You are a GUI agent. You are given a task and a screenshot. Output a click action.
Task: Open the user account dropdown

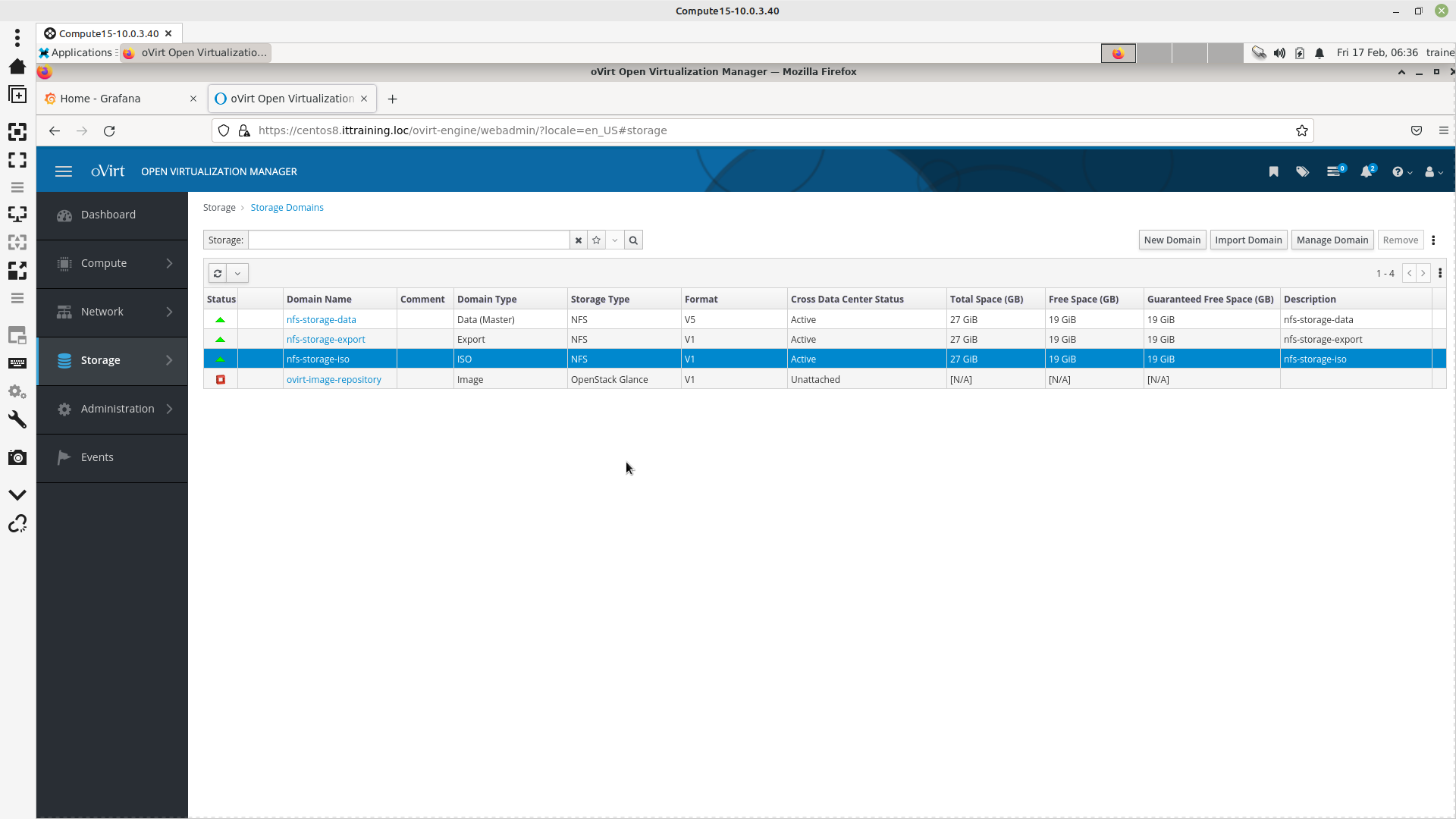pos(1433,172)
